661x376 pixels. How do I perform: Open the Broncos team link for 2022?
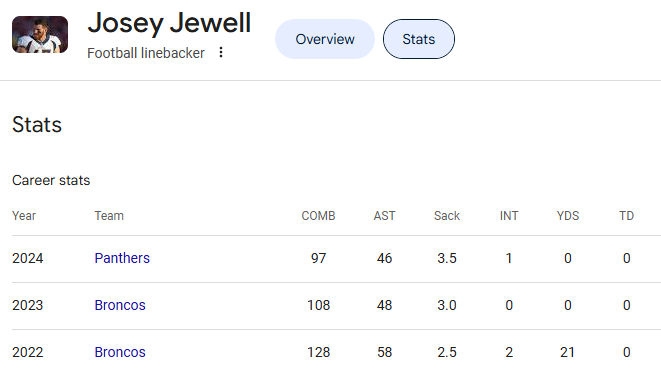click(x=120, y=352)
